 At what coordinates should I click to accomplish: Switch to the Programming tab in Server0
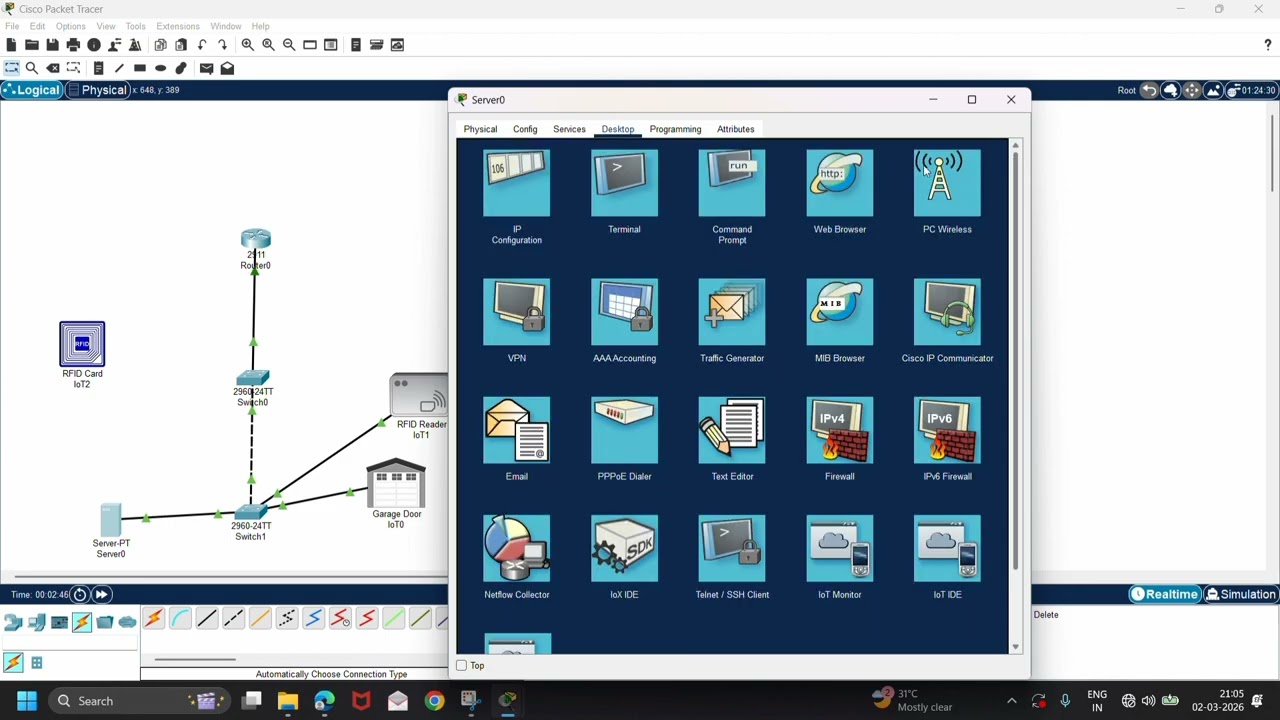(675, 129)
